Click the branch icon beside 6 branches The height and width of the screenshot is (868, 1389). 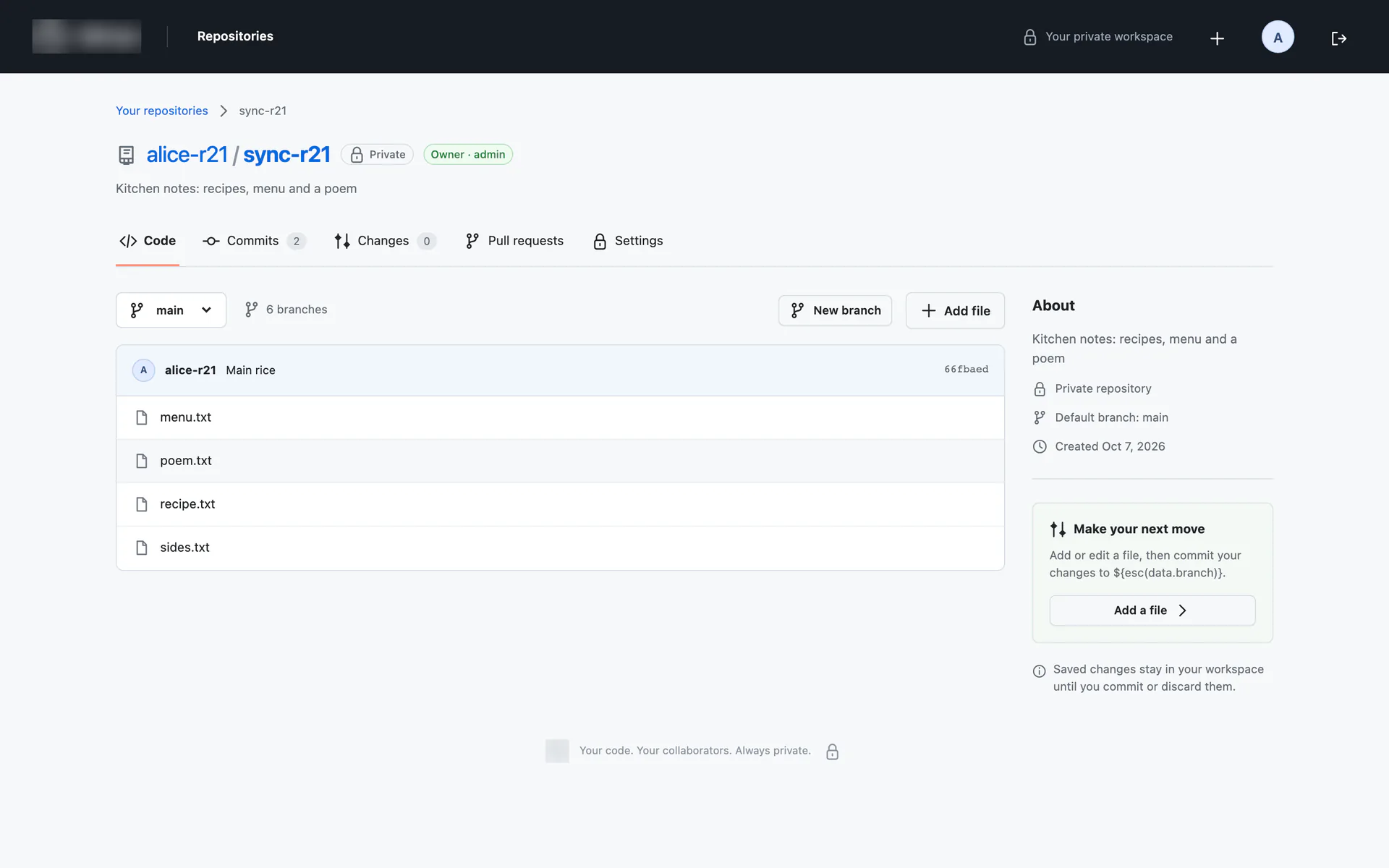pyautogui.click(x=251, y=310)
